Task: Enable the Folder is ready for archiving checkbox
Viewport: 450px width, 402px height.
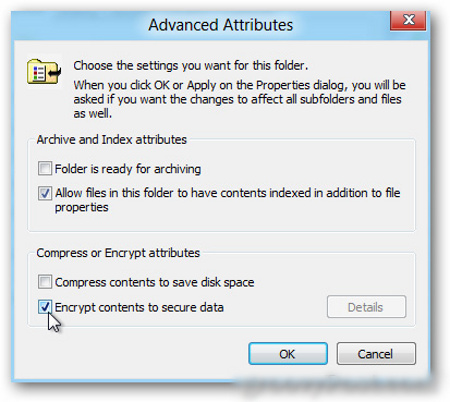Action: [45, 168]
